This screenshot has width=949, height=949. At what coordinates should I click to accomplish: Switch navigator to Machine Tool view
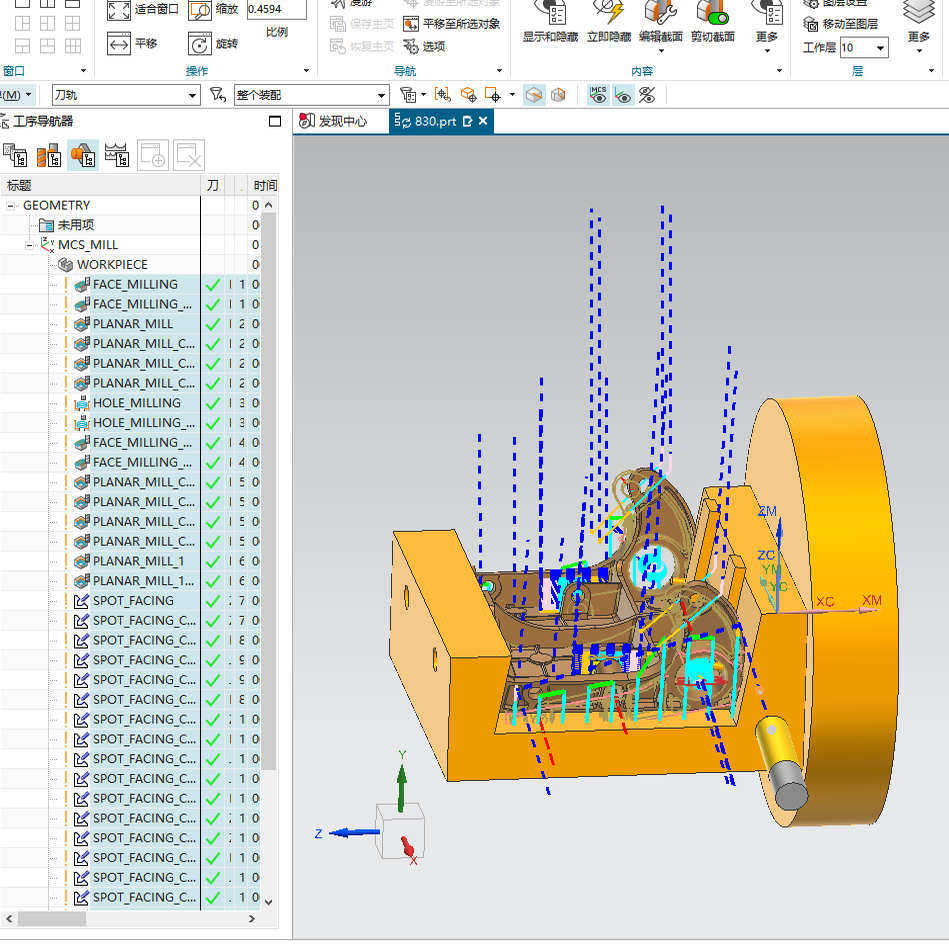(48, 155)
